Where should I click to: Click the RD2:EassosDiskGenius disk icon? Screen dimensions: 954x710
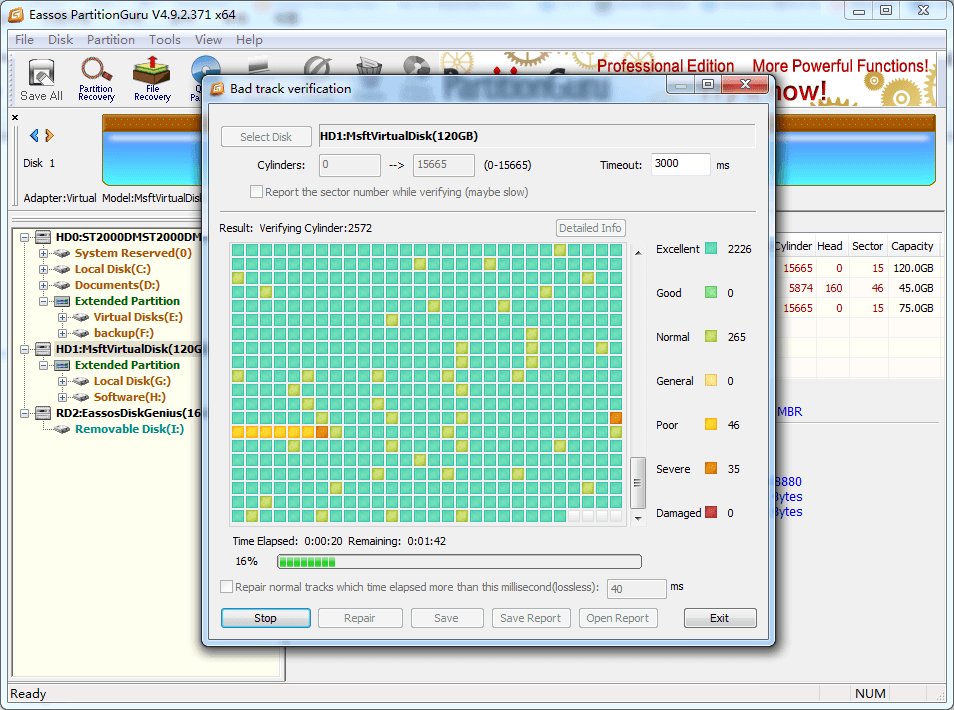pos(43,413)
